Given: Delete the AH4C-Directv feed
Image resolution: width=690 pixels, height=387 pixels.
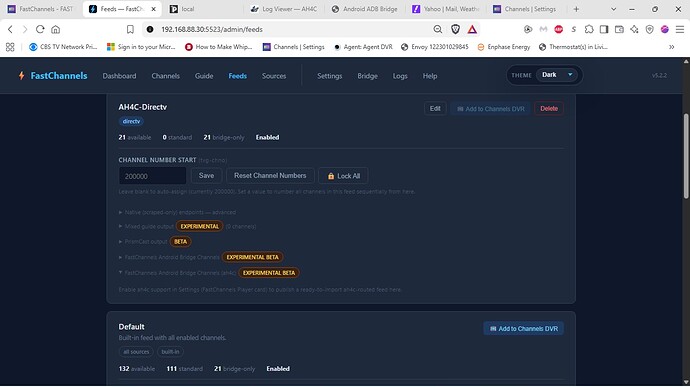Looking at the screenshot, I should [x=549, y=108].
